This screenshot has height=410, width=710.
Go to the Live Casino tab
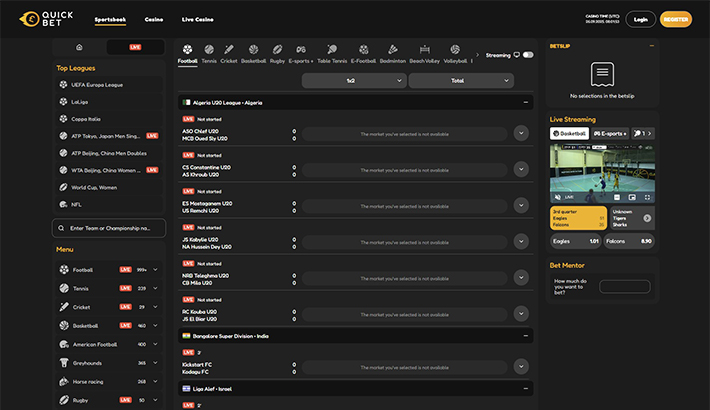point(201,19)
